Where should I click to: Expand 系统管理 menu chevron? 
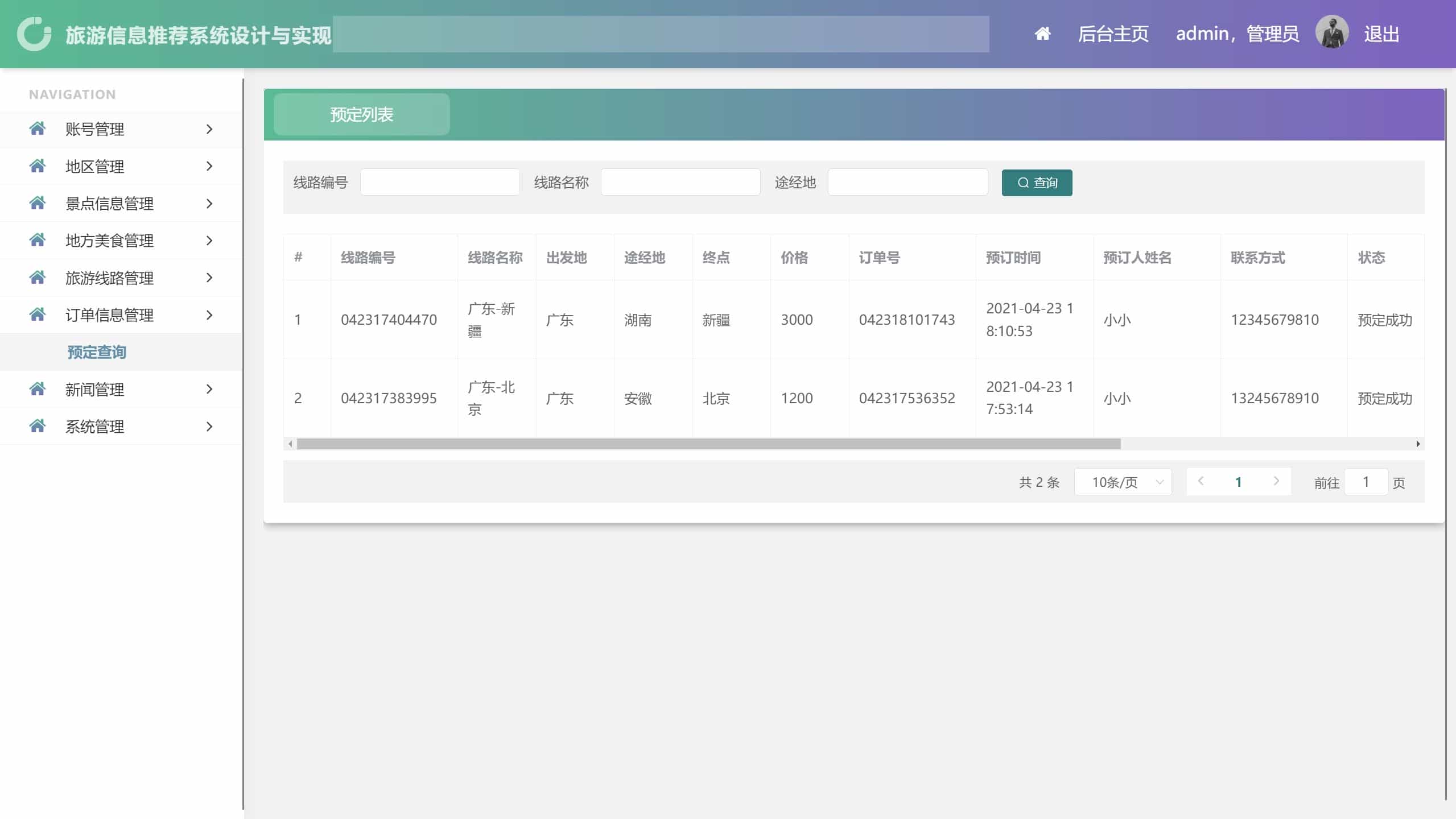pos(209,427)
